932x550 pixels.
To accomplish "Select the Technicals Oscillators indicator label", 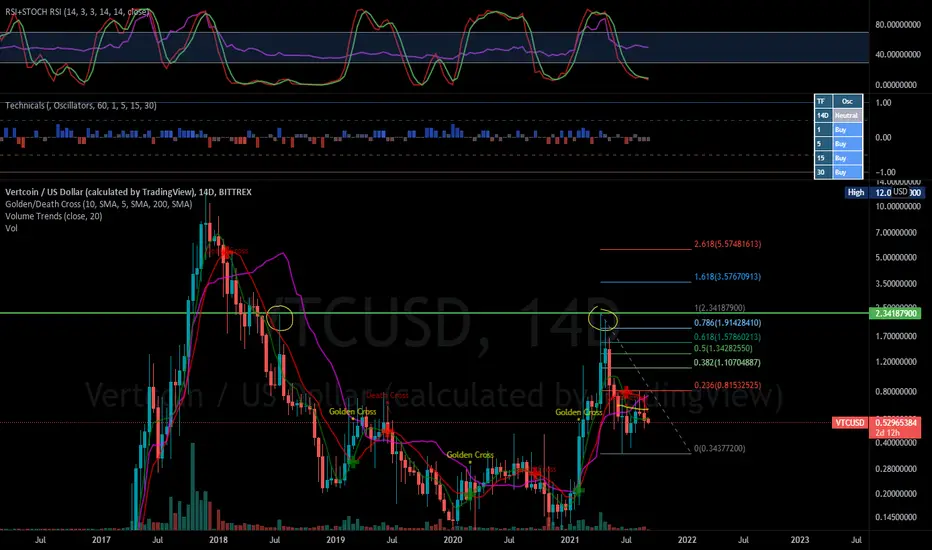I will click(81, 106).
